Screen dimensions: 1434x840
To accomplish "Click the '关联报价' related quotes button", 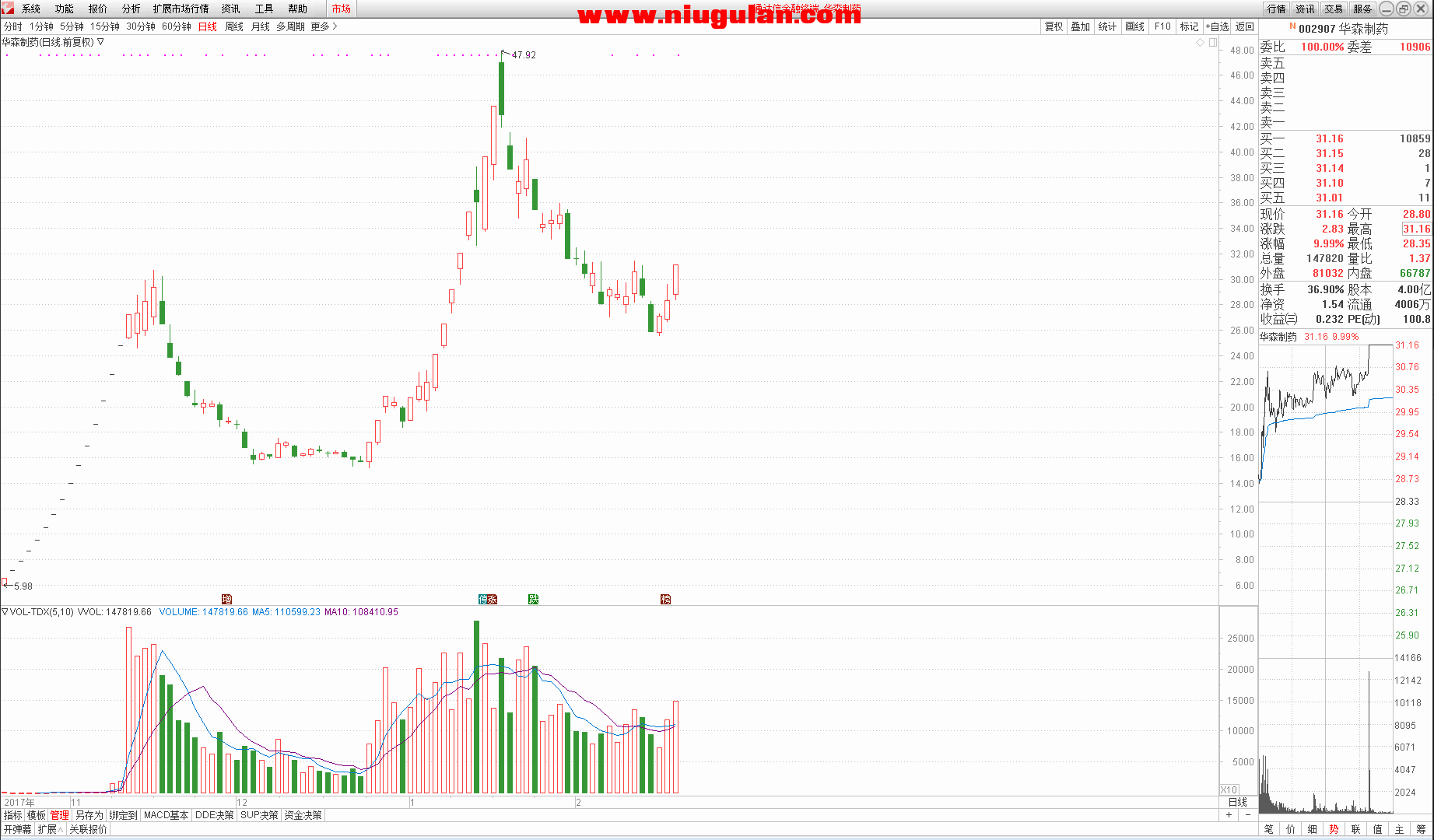I will tap(88, 829).
